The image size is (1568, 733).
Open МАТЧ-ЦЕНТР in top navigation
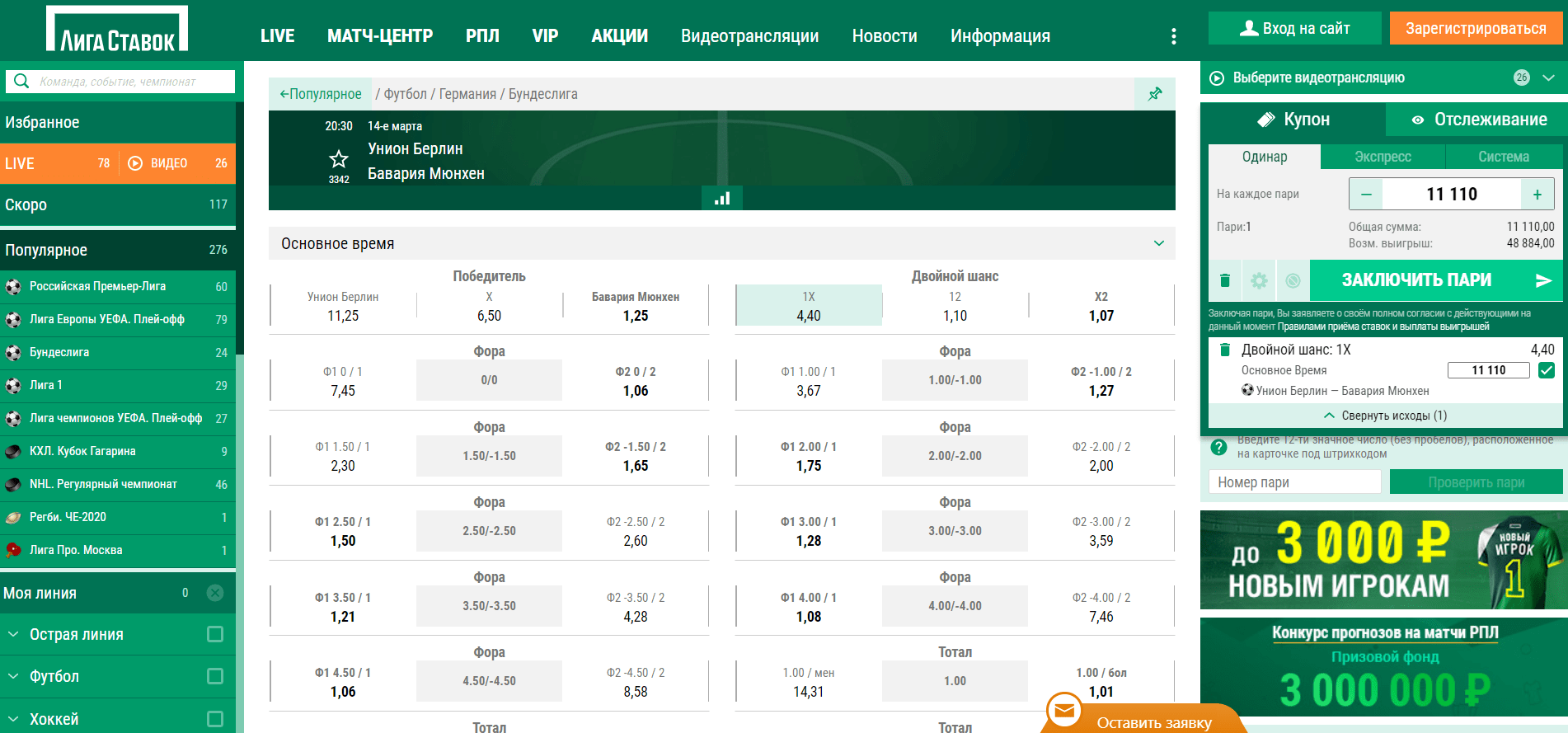click(380, 36)
